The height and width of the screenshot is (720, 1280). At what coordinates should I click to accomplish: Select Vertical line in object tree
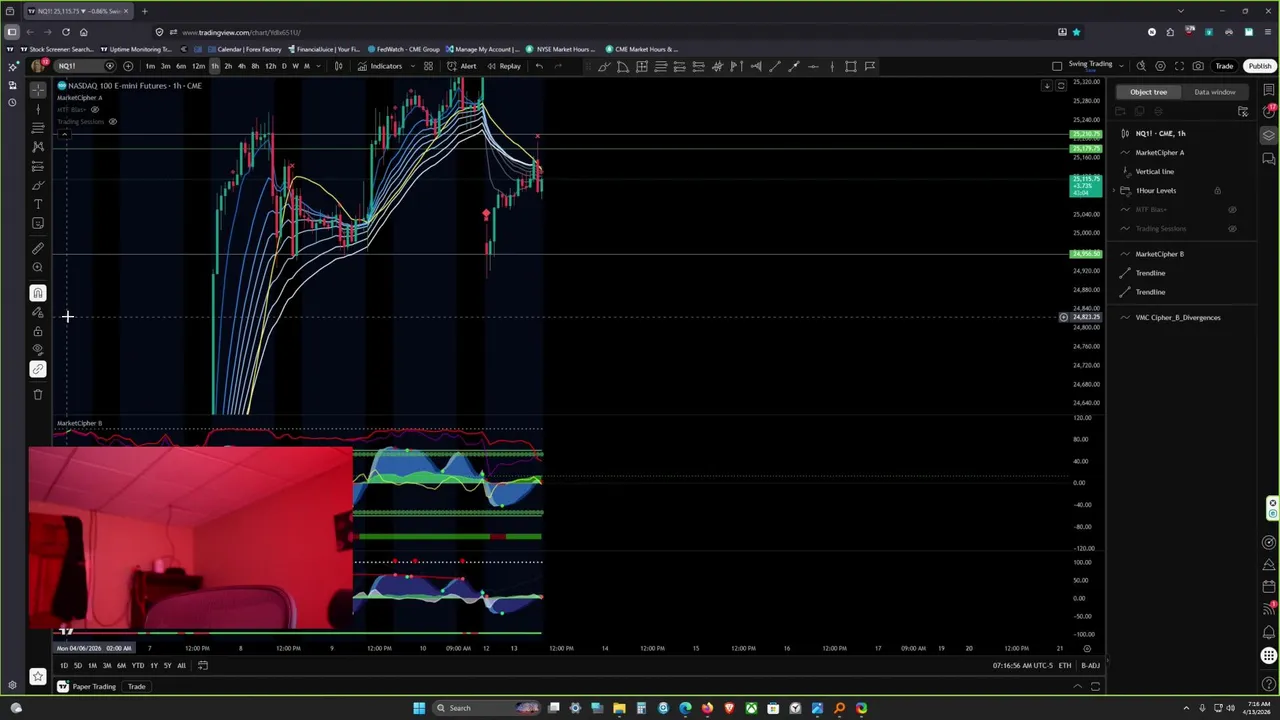[1154, 171]
